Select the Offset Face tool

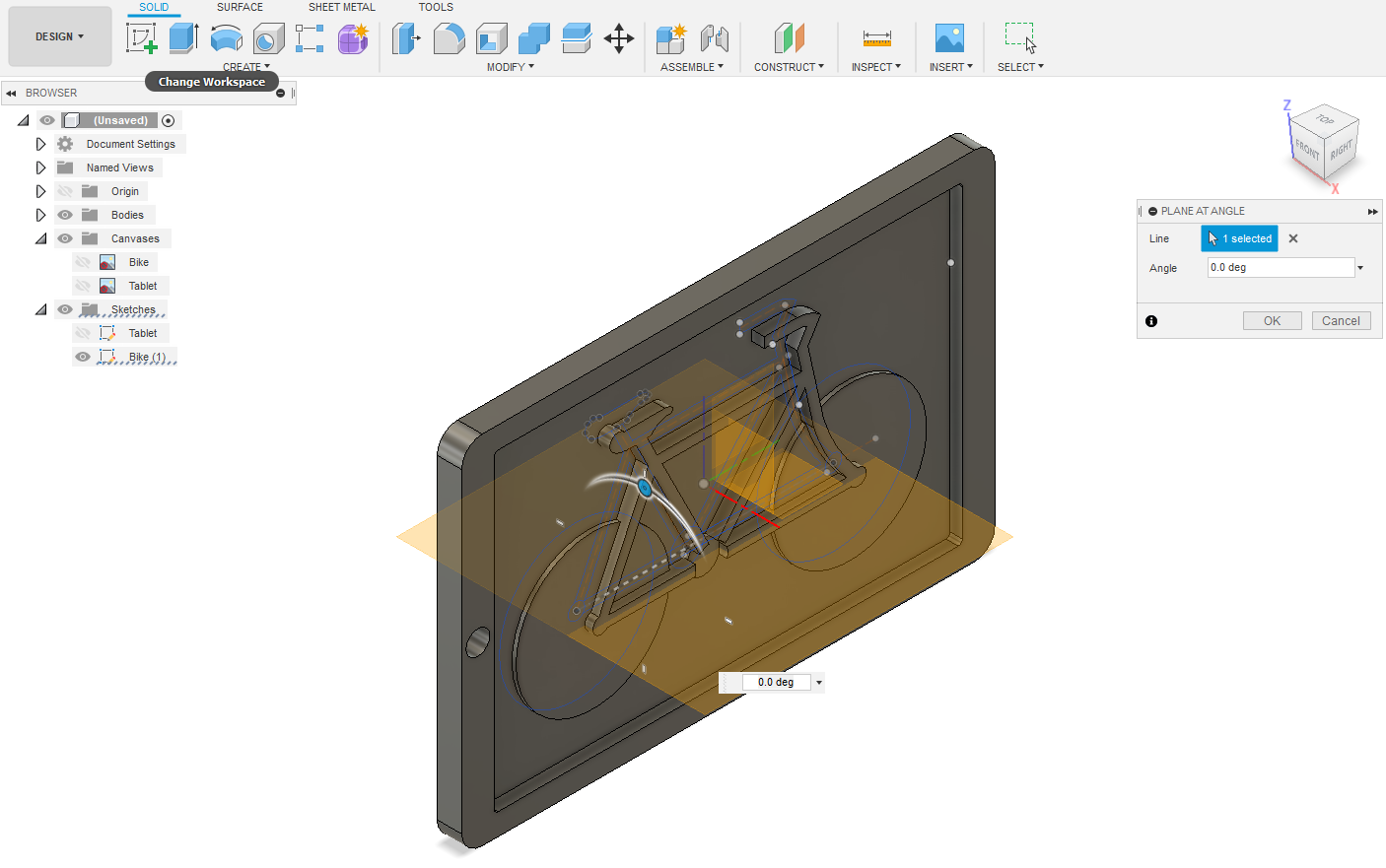577,38
